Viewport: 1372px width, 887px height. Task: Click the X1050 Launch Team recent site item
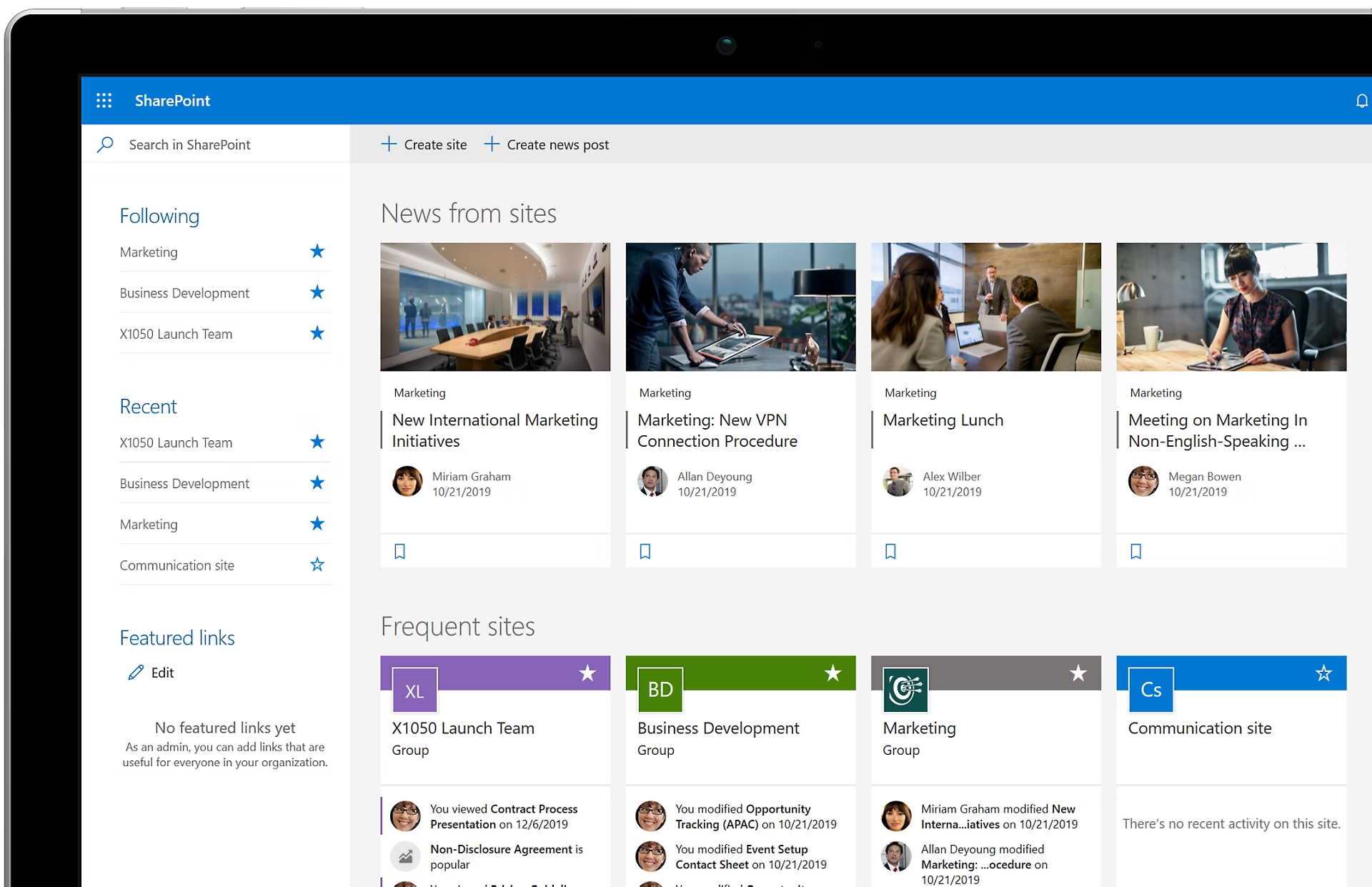175,443
